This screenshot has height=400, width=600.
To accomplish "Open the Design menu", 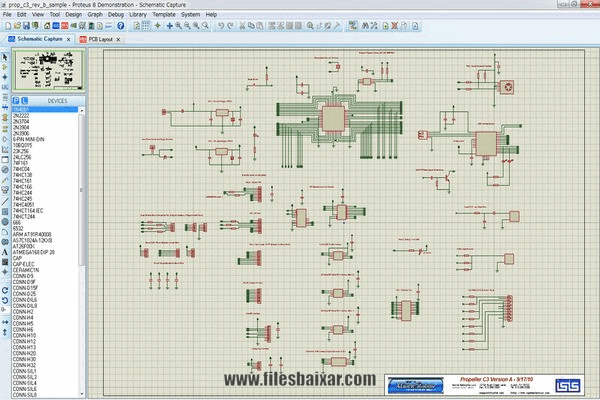I will (x=73, y=15).
